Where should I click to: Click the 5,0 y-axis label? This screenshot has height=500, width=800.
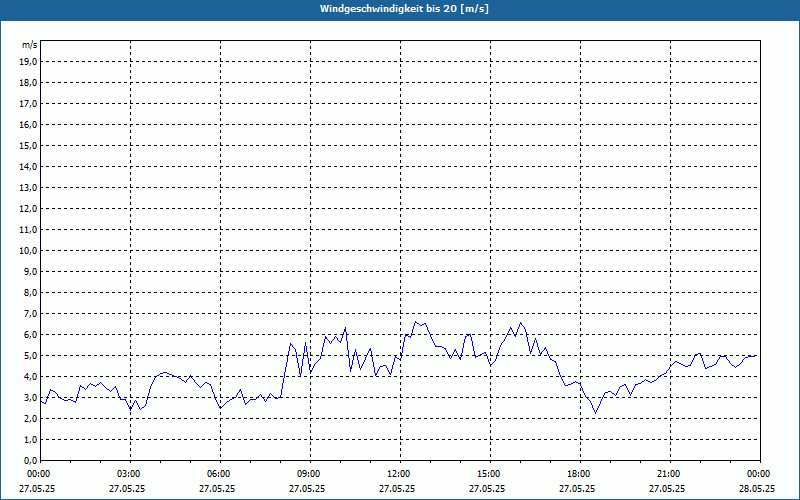click(x=30, y=356)
